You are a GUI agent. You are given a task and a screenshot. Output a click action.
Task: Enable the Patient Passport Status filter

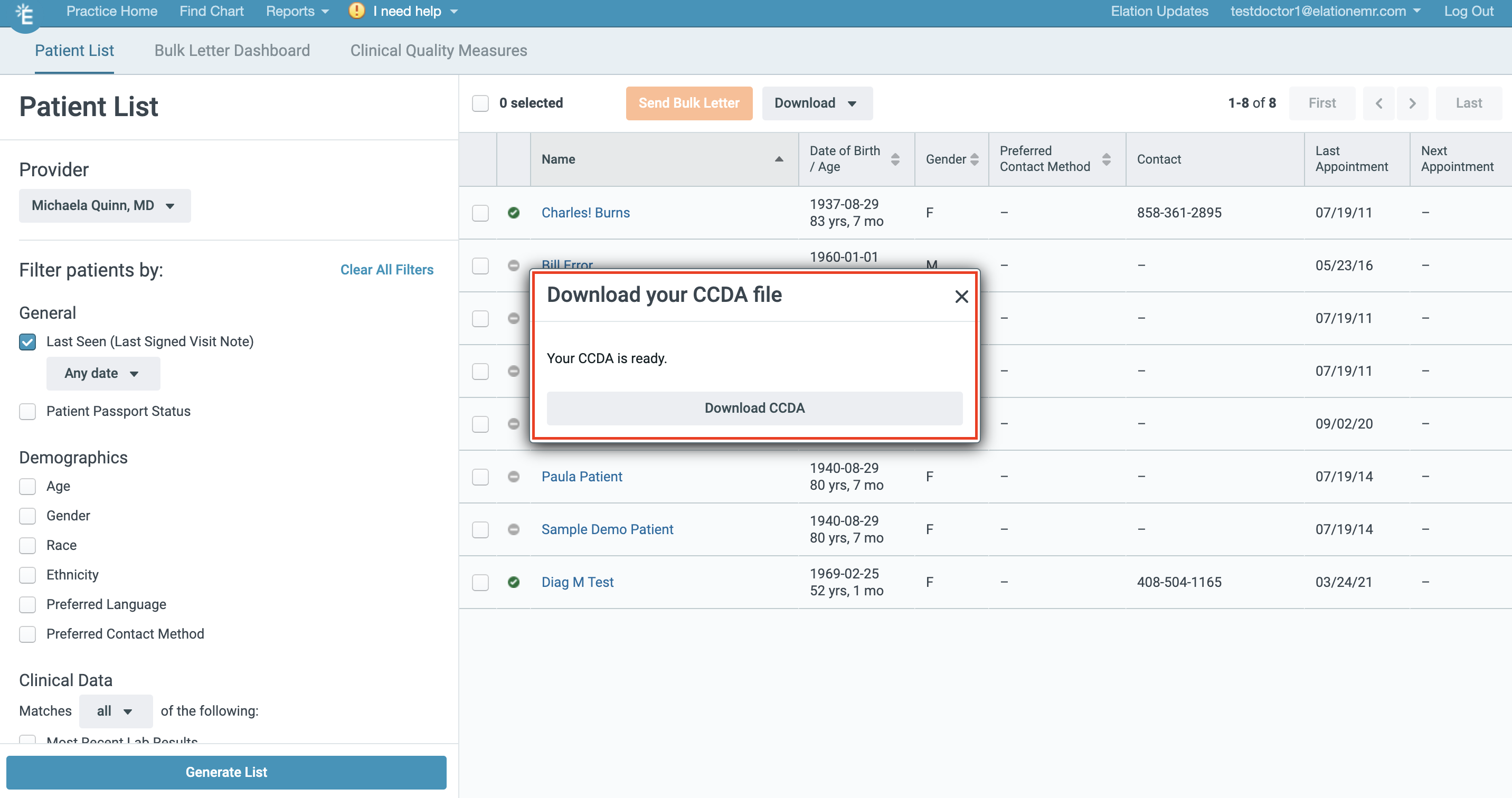point(27,411)
